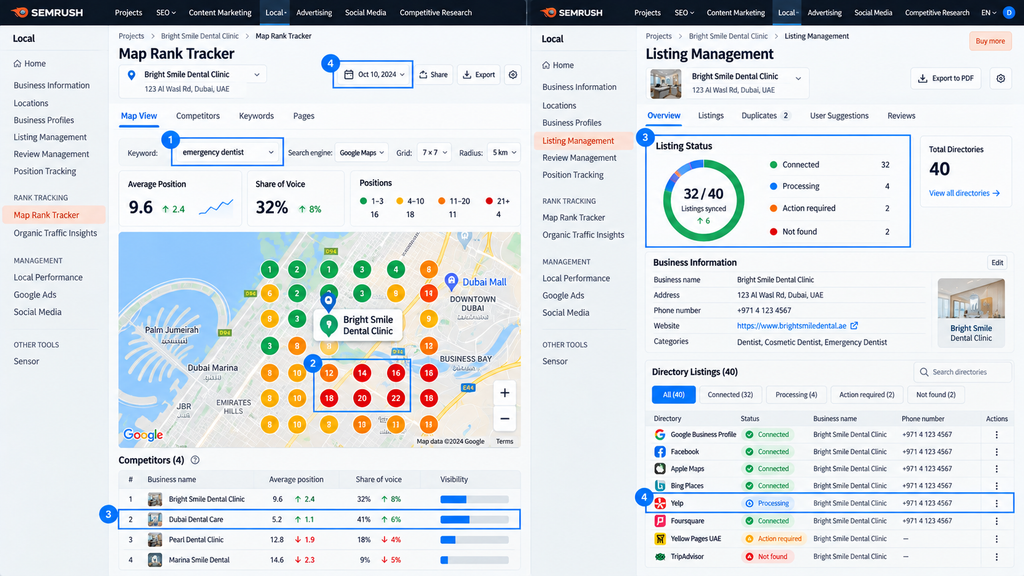Open the User Suggestions tab
The image size is (1024, 576).
(839, 116)
